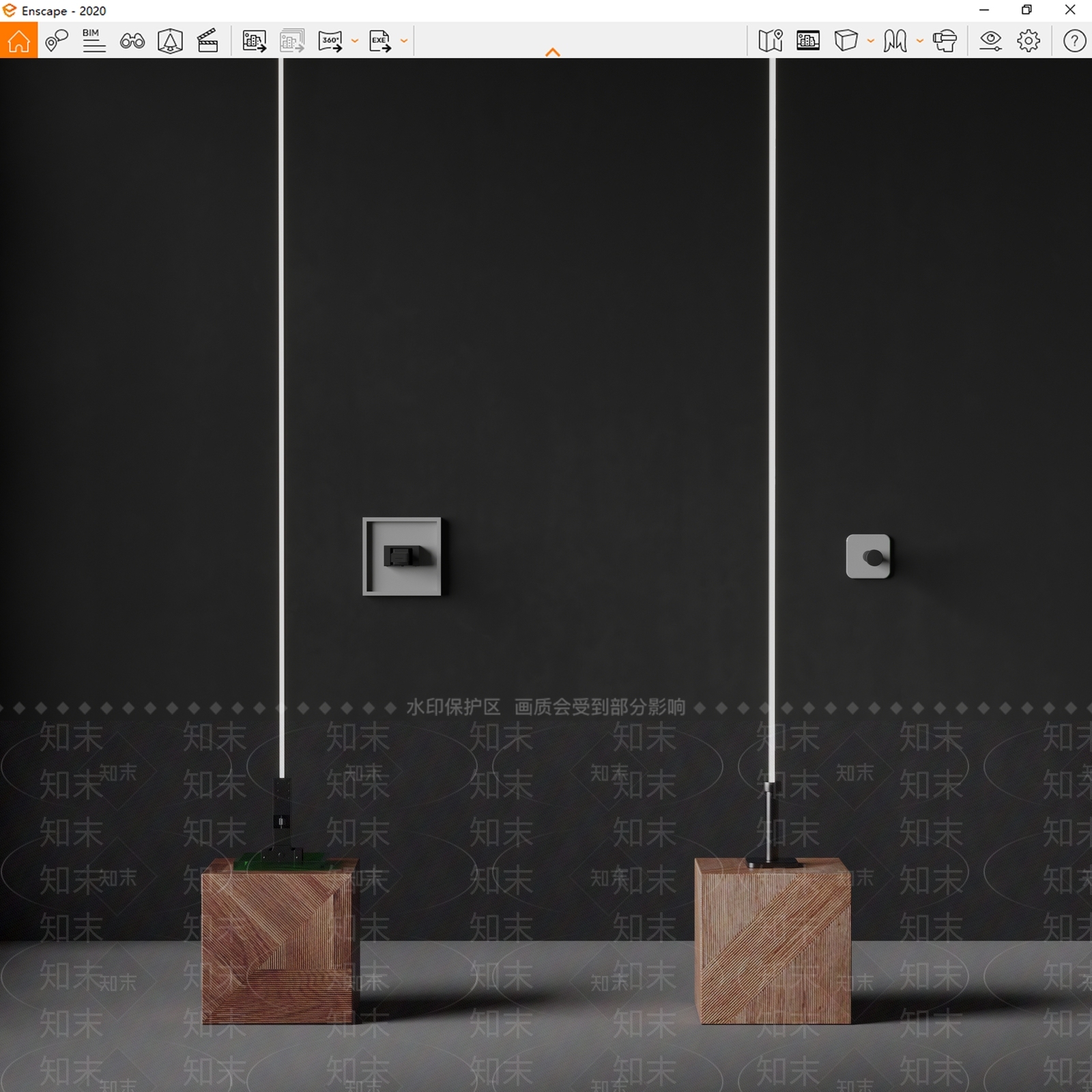Viewport: 1092px width, 1092px height.
Task: Open the collaborative annotations pin icon
Action: (x=57, y=41)
